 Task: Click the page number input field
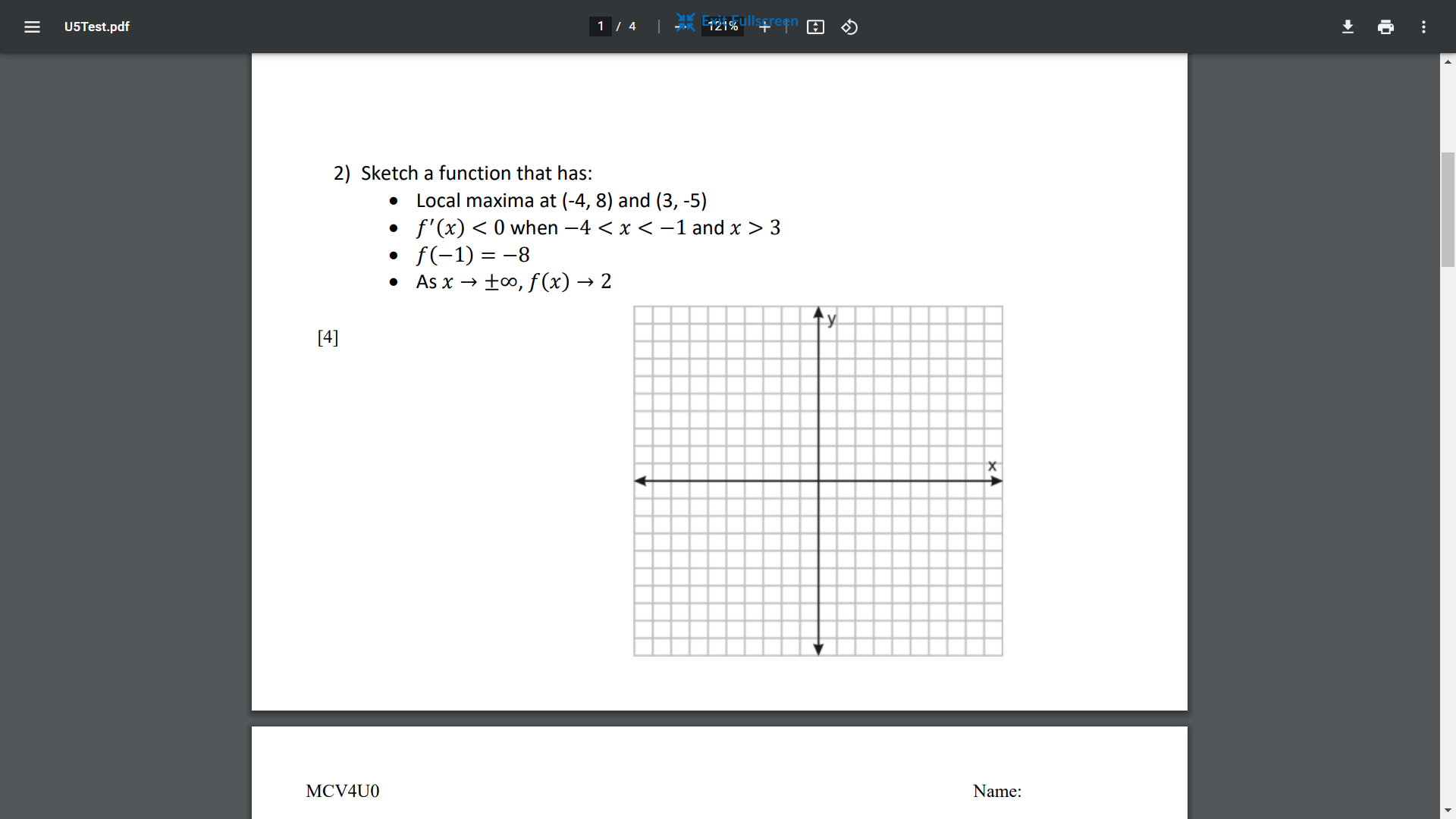point(601,26)
